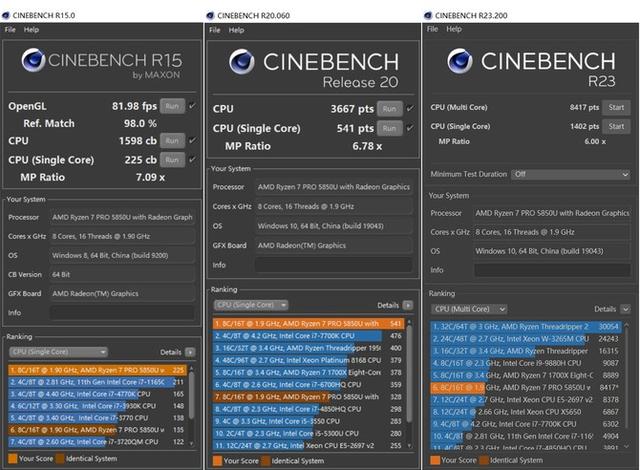The width and height of the screenshot is (640, 470).
Task: Click the Cinebench R15 title bar icon
Action: pos(8,15)
